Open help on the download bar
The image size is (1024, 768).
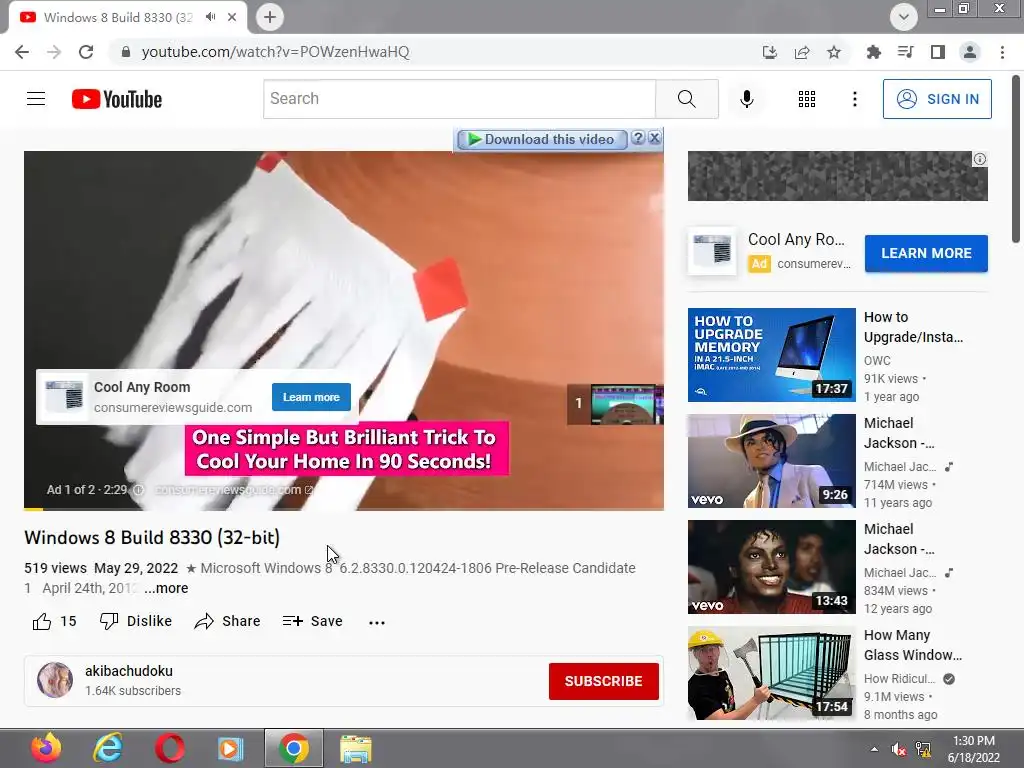tap(638, 138)
